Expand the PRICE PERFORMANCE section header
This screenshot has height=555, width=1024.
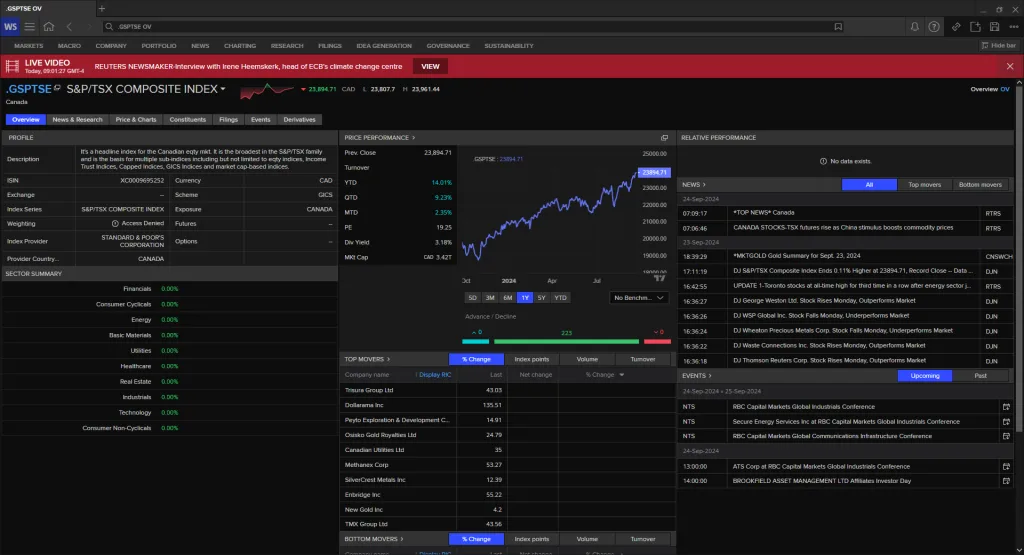click(379, 138)
